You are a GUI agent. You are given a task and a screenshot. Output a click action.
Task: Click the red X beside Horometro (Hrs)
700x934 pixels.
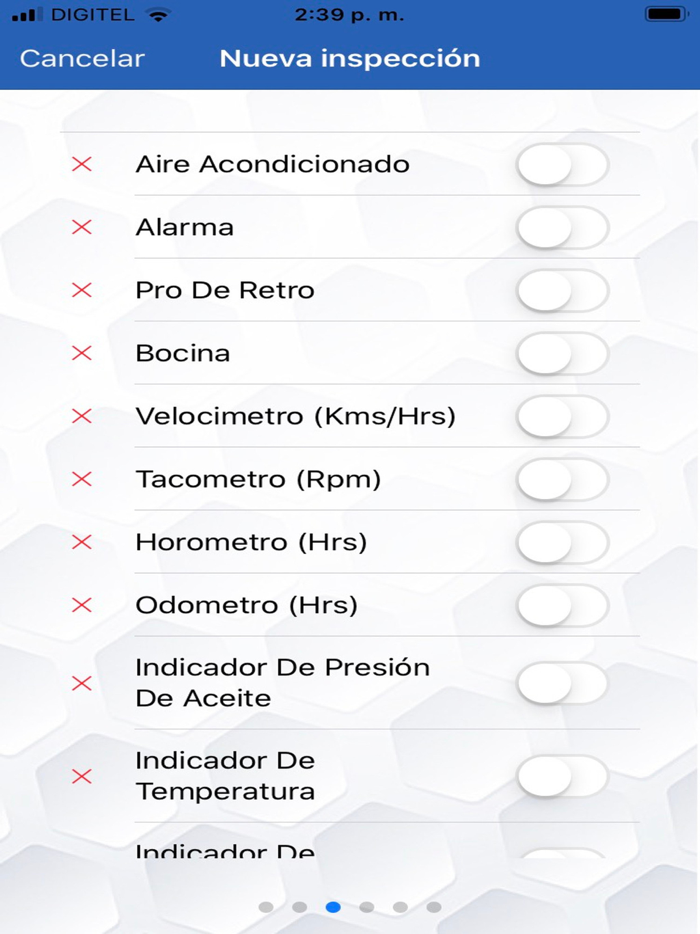pyautogui.click(x=82, y=542)
